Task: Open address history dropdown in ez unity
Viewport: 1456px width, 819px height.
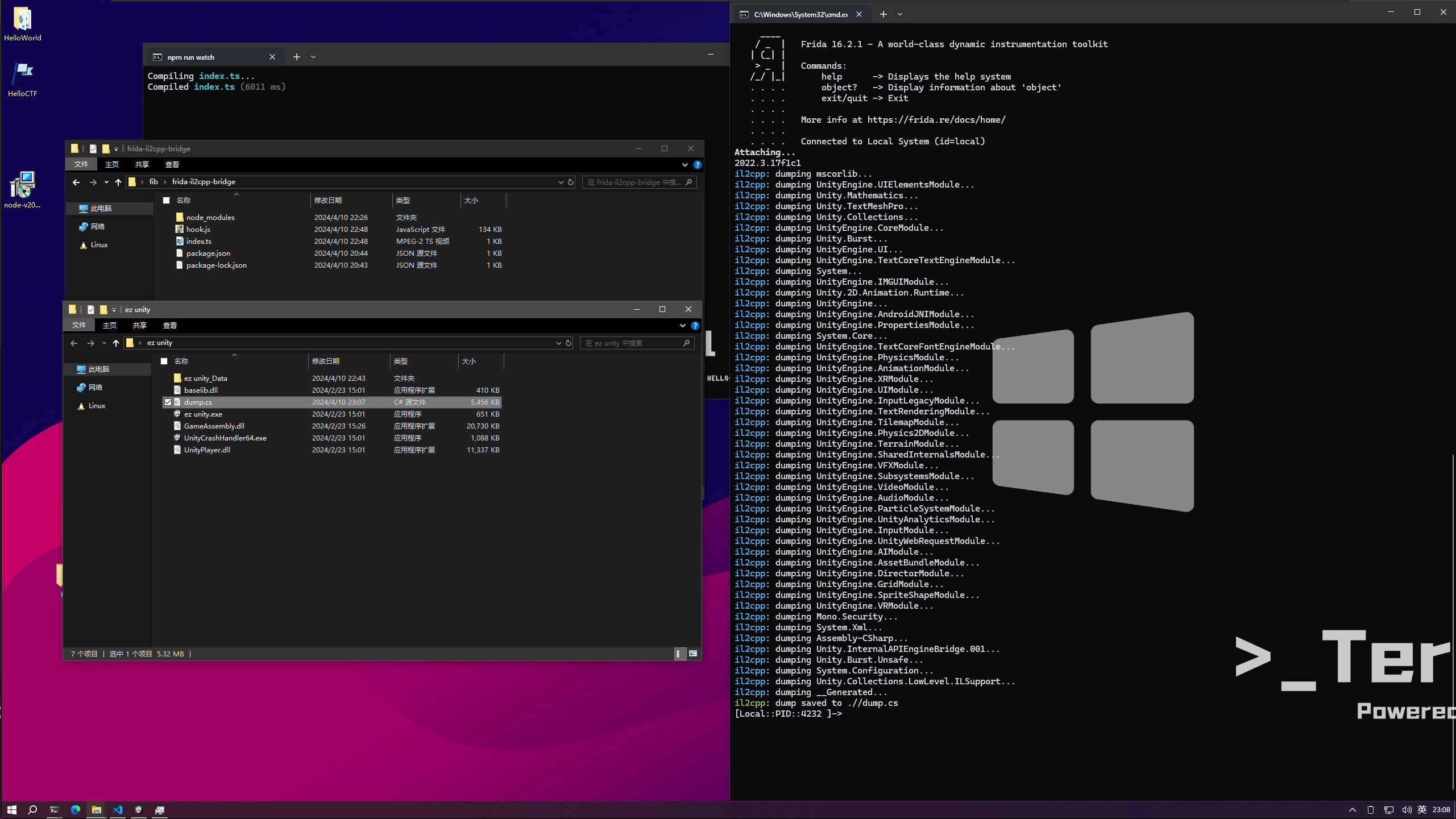Action: point(558,343)
